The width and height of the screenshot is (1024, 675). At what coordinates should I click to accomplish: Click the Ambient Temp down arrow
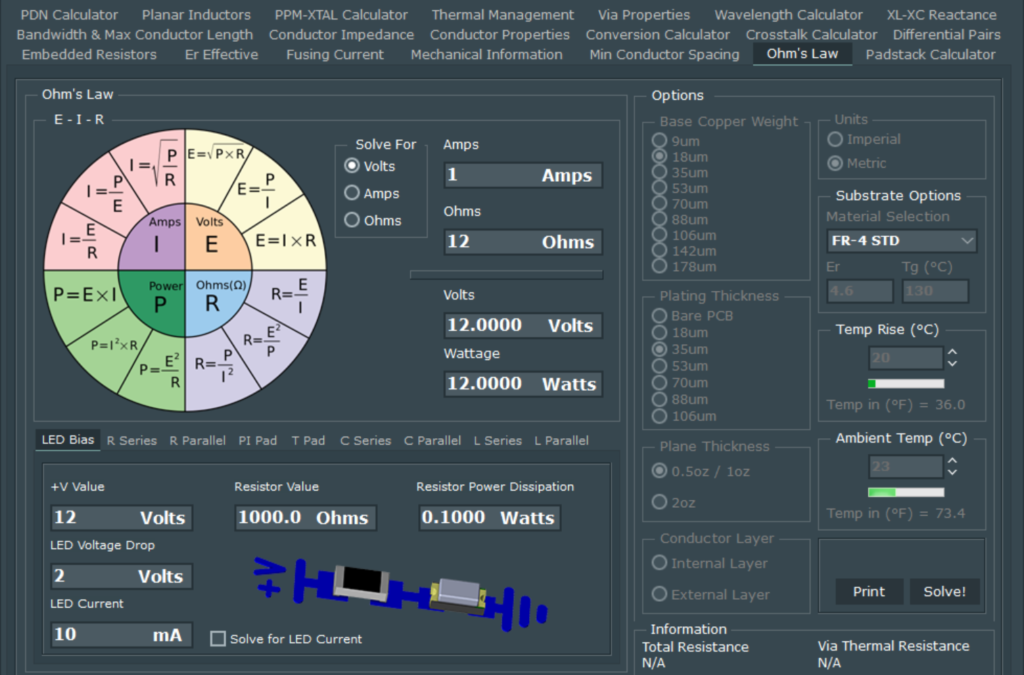click(953, 472)
